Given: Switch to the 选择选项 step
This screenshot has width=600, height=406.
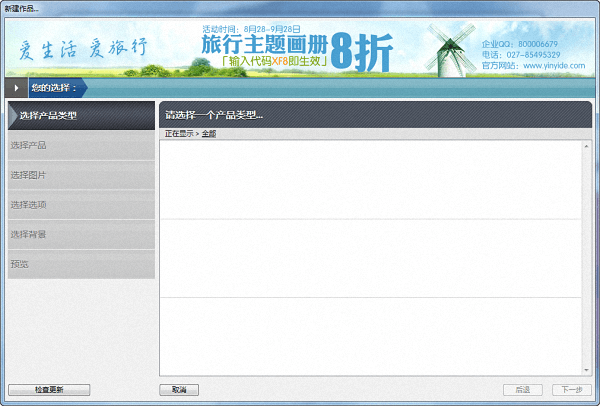Looking at the screenshot, I should [81, 205].
